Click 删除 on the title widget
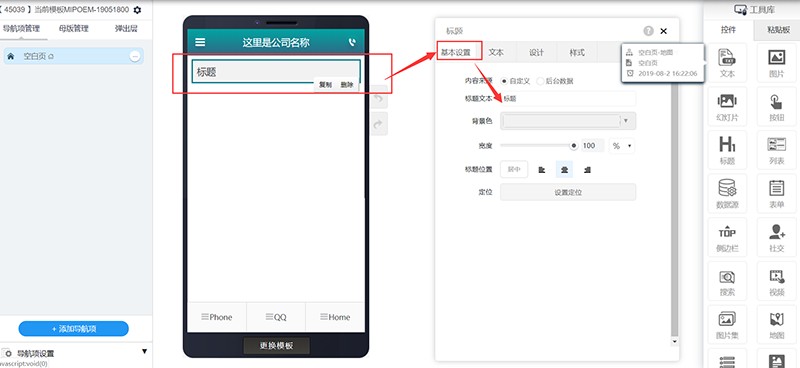 [x=347, y=85]
